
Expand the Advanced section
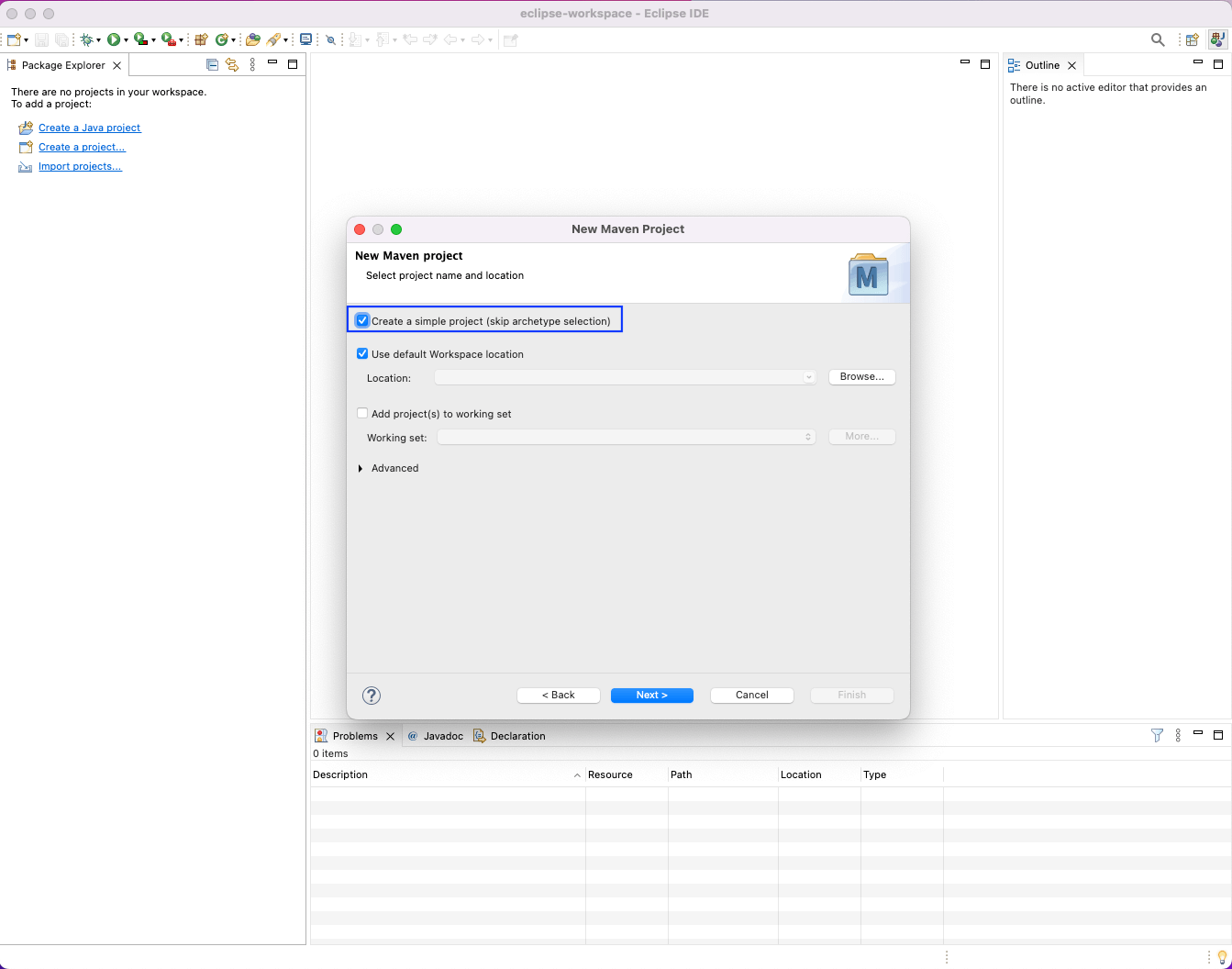pyautogui.click(x=361, y=469)
